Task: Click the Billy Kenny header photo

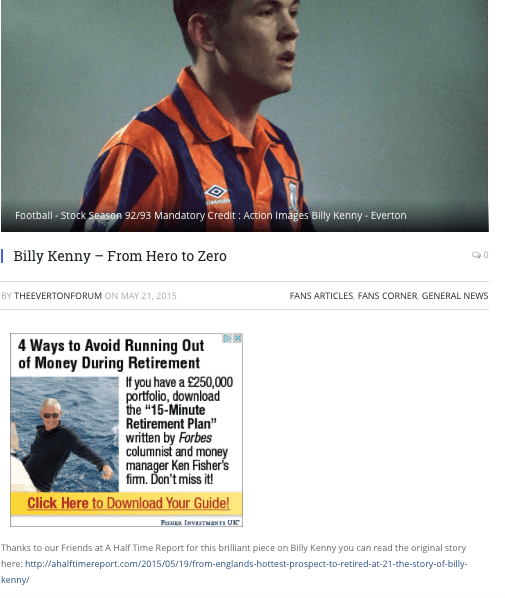Action: point(244,116)
